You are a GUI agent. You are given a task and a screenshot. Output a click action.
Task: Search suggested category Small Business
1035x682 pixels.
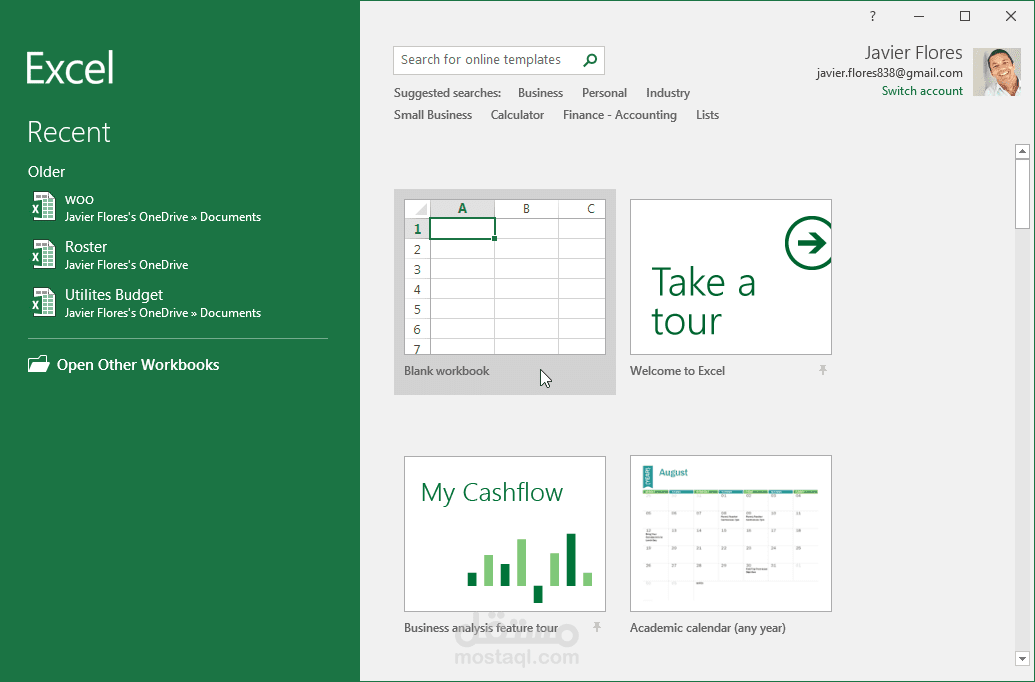(x=433, y=115)
